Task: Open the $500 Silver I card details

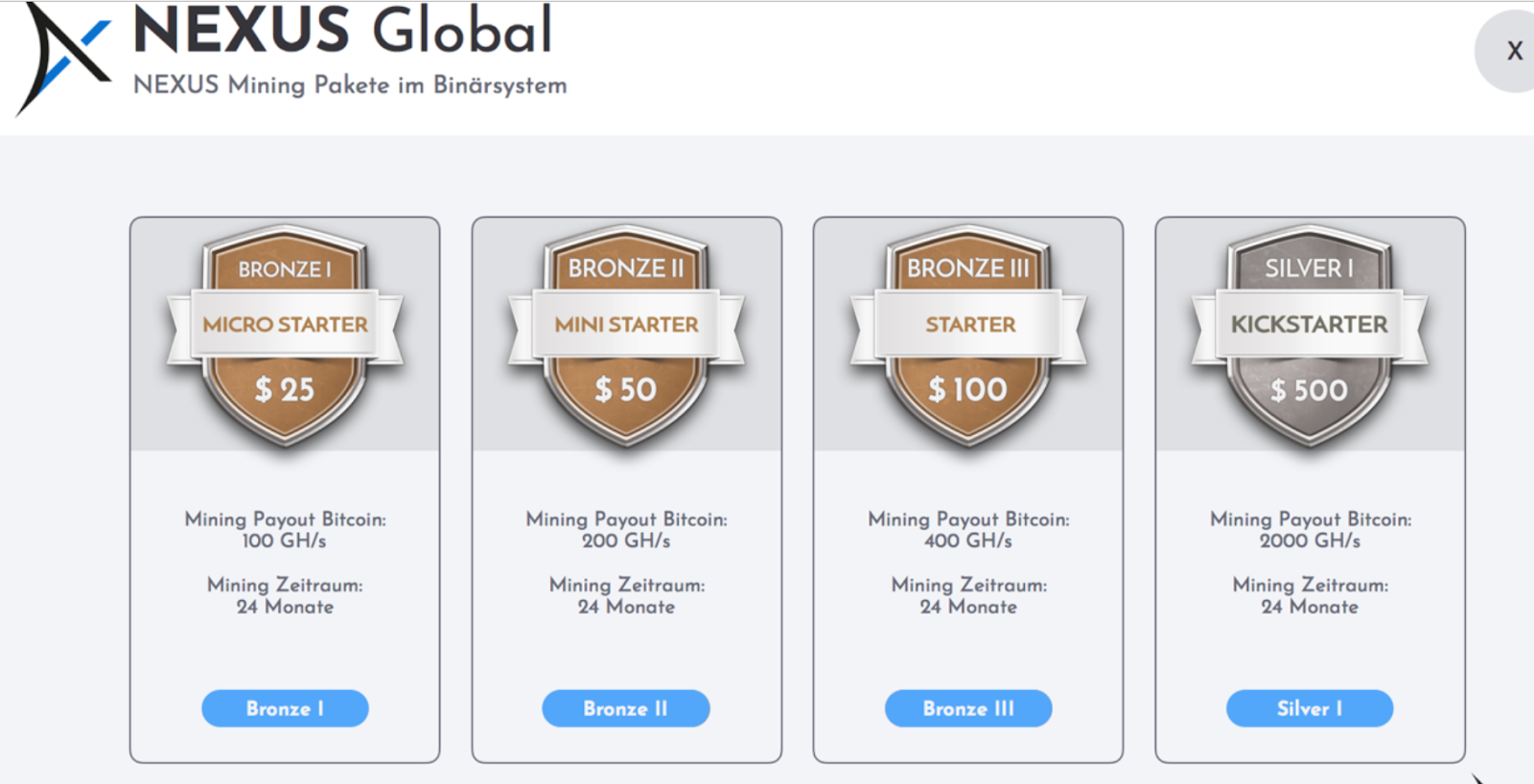Action: click(x=1310, y=489)
